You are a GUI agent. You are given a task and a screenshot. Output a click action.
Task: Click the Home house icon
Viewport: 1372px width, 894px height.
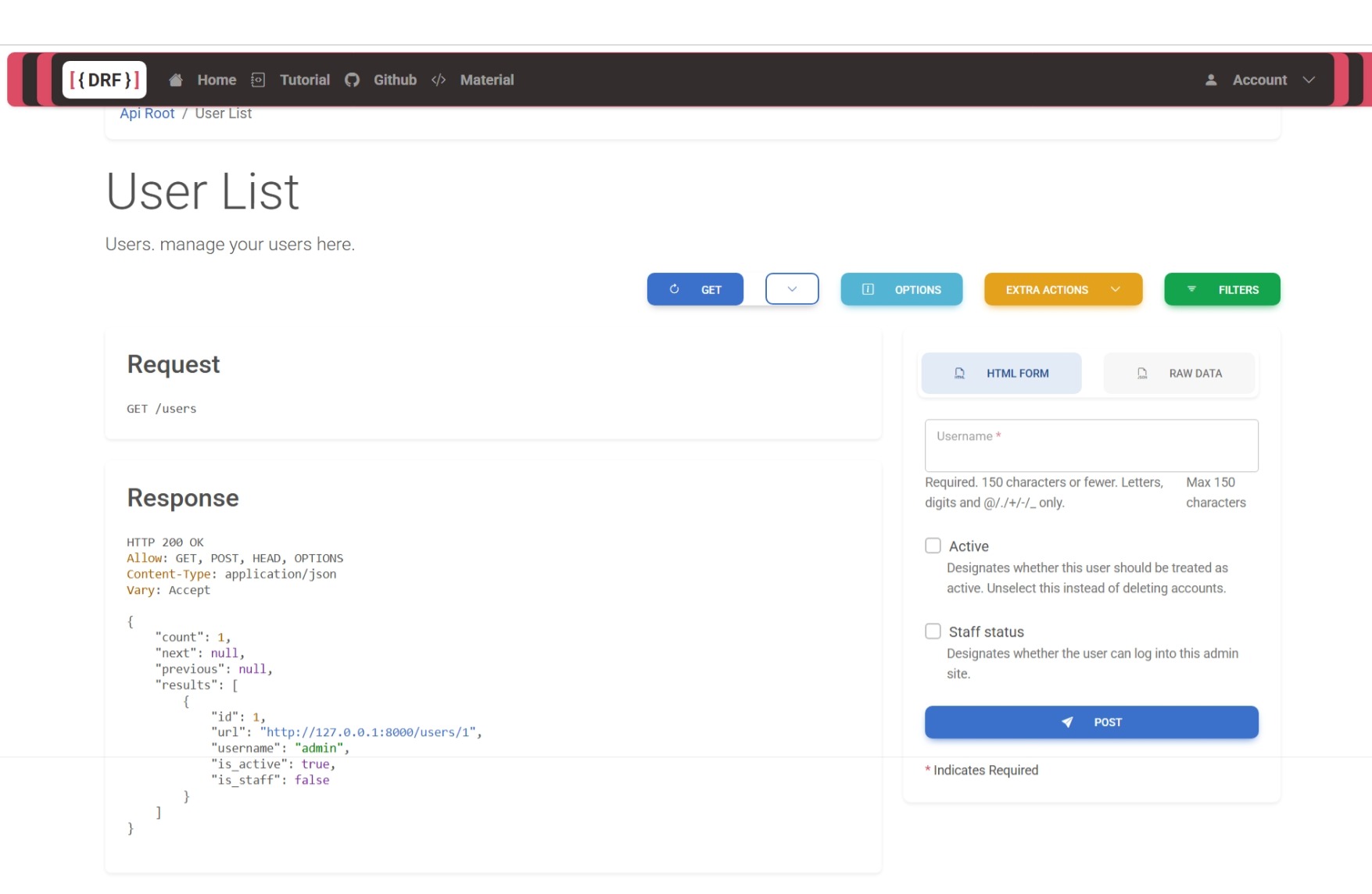[176, 80]
